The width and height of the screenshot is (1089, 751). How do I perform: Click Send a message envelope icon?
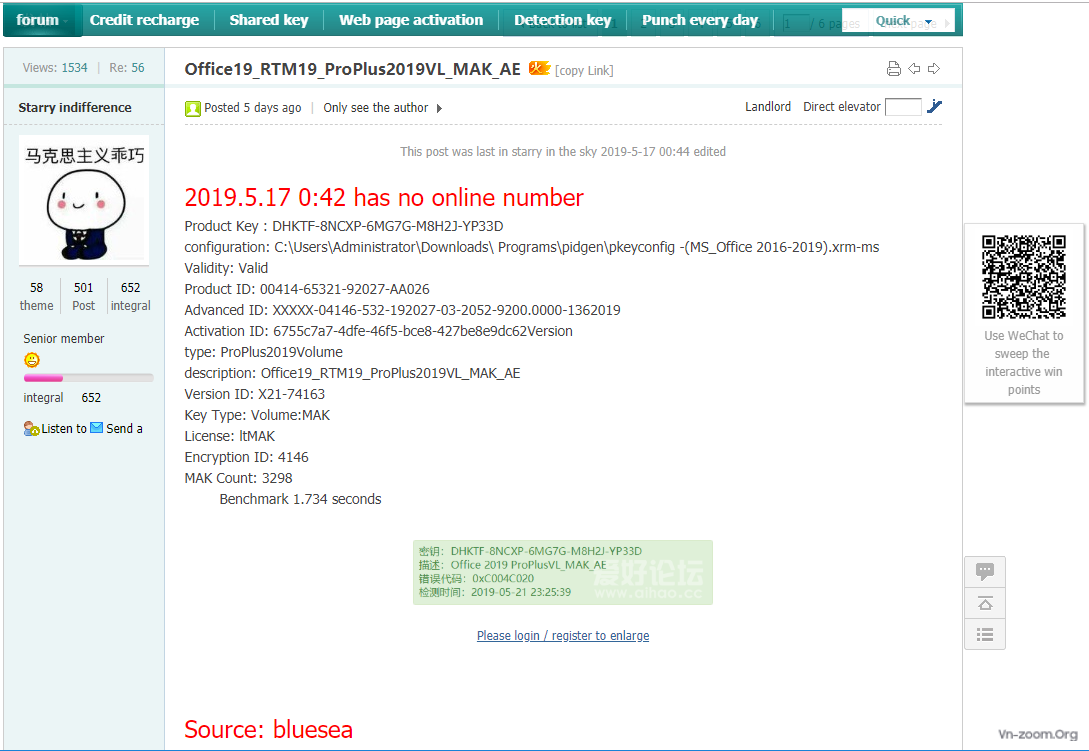point(97,427)
